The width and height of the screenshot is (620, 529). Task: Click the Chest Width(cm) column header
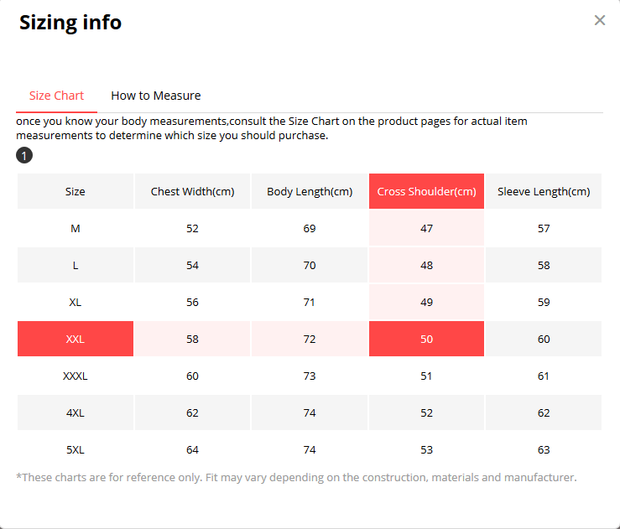(x=192, y=191)
